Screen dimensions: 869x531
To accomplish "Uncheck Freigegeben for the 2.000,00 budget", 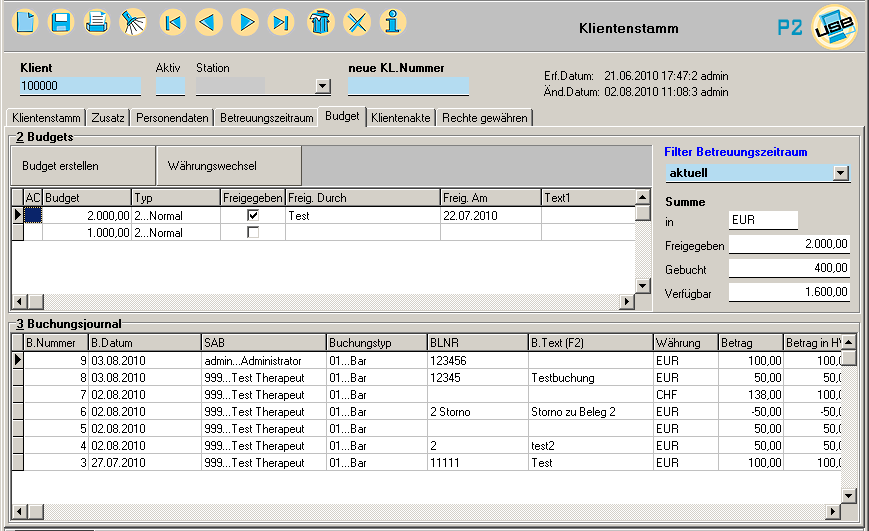I will tap(253, 215).
